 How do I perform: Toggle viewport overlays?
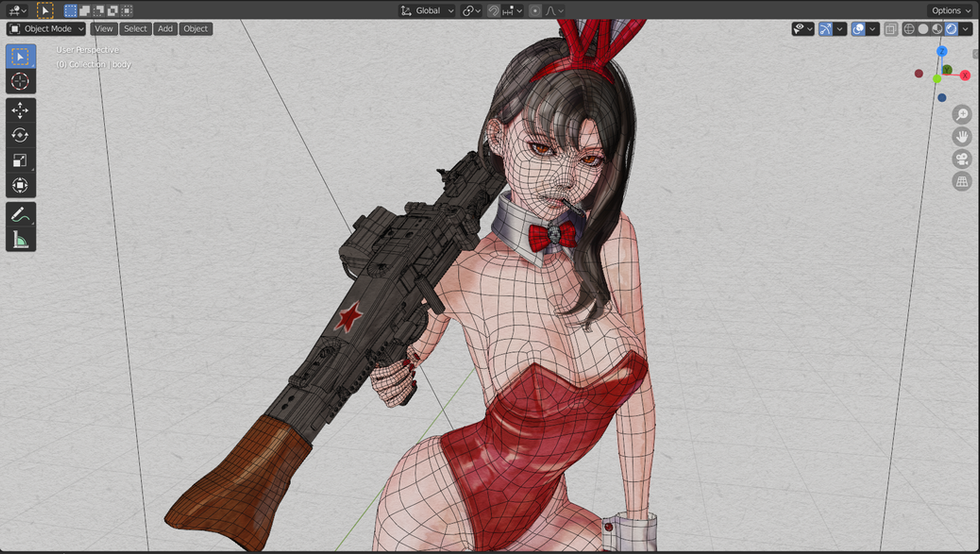pos(858,29)
